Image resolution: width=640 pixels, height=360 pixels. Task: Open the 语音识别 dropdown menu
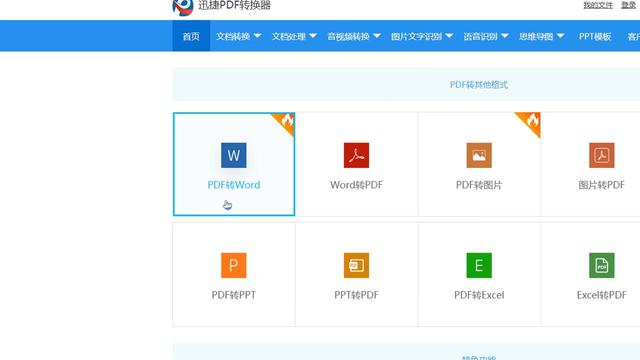point(486,36)
